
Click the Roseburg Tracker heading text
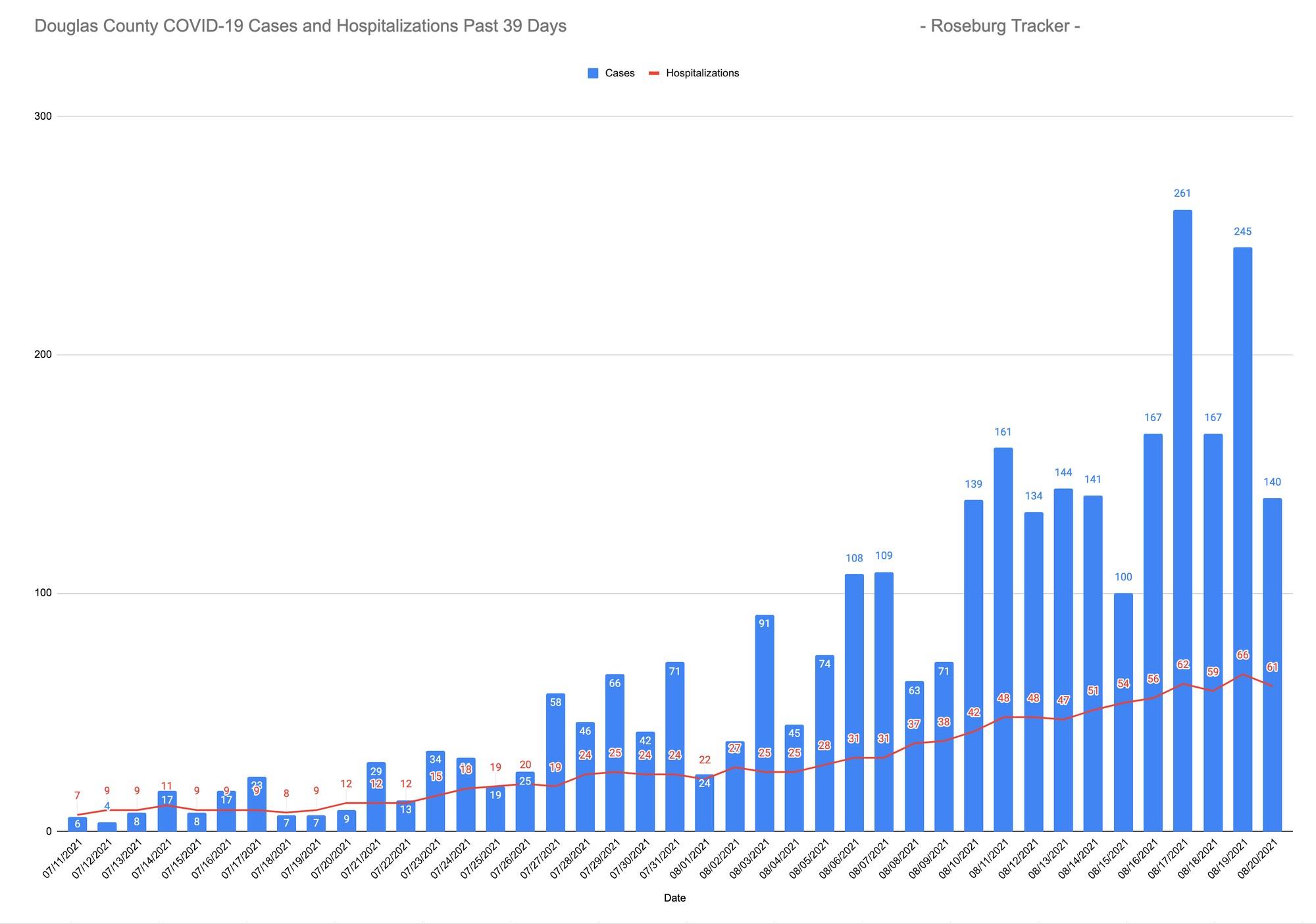pyautogui.click(x=1000, y=26)
